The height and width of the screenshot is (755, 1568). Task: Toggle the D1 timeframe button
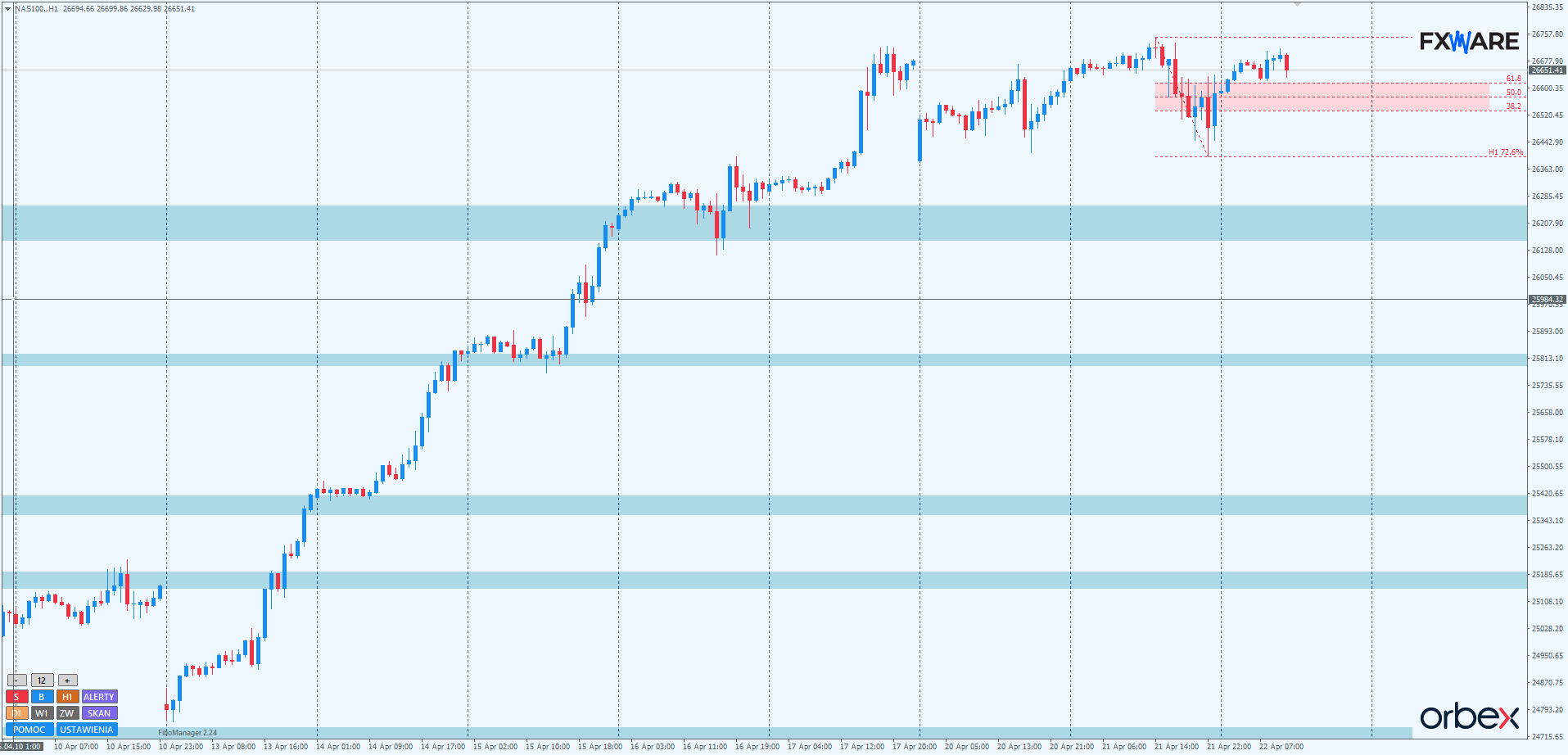(16, 713)
